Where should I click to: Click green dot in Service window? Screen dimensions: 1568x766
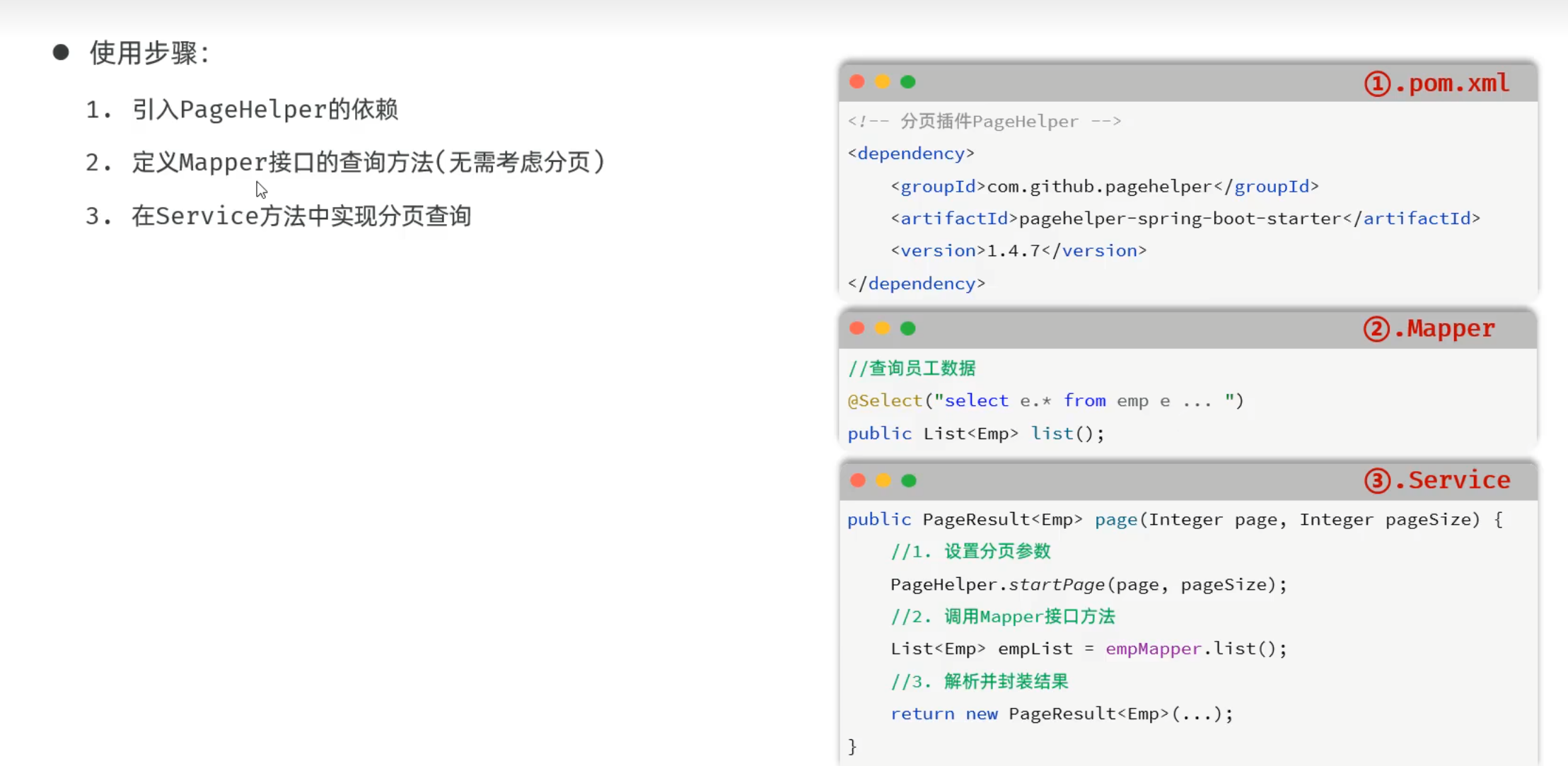click(909, 481)
